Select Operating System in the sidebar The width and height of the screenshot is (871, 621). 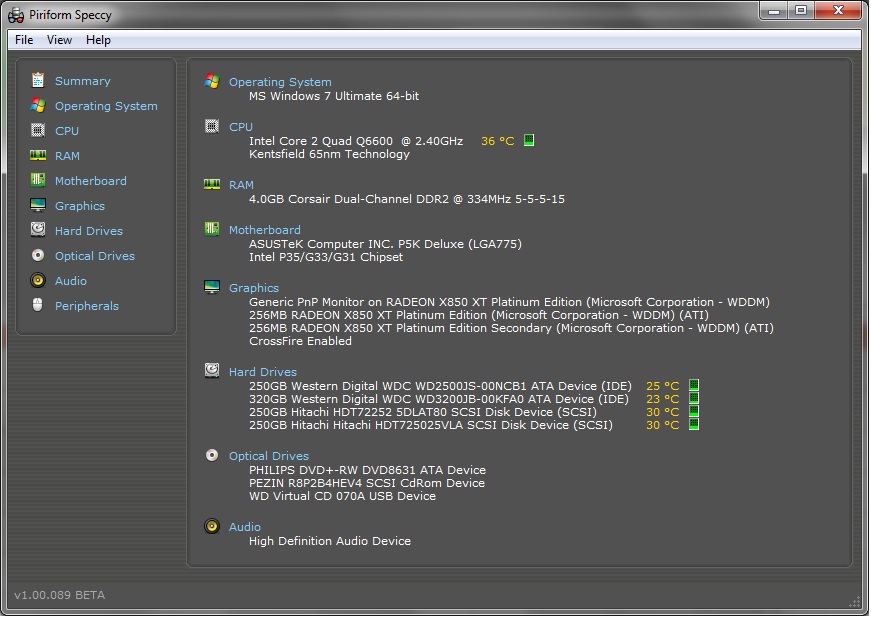click(x=106, y=106)
